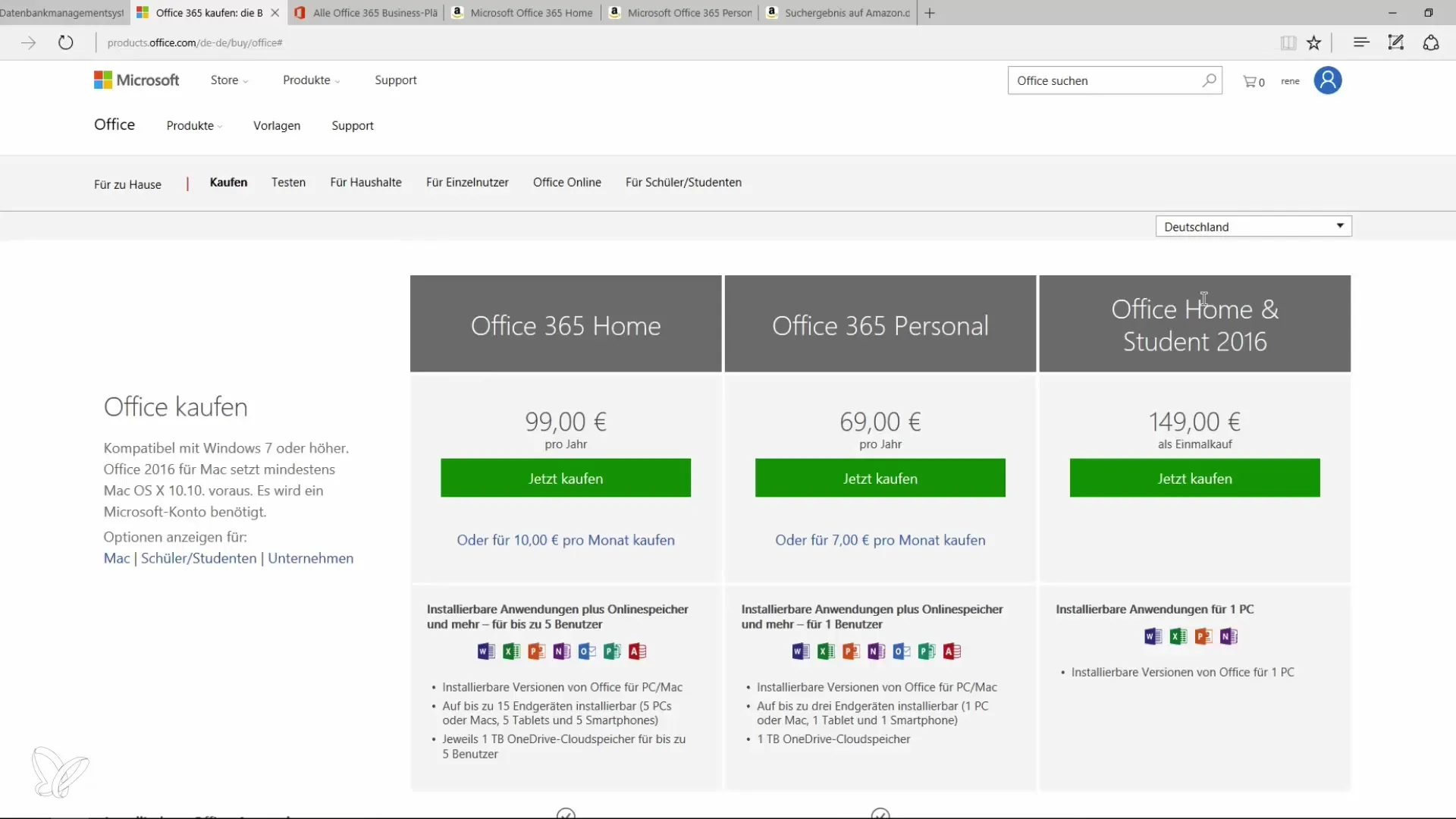Click Excel icon under Home & Student 2016
The height and width of the screenshot is (819, 1456).
pyautogui.click(x=1178, y=636)
